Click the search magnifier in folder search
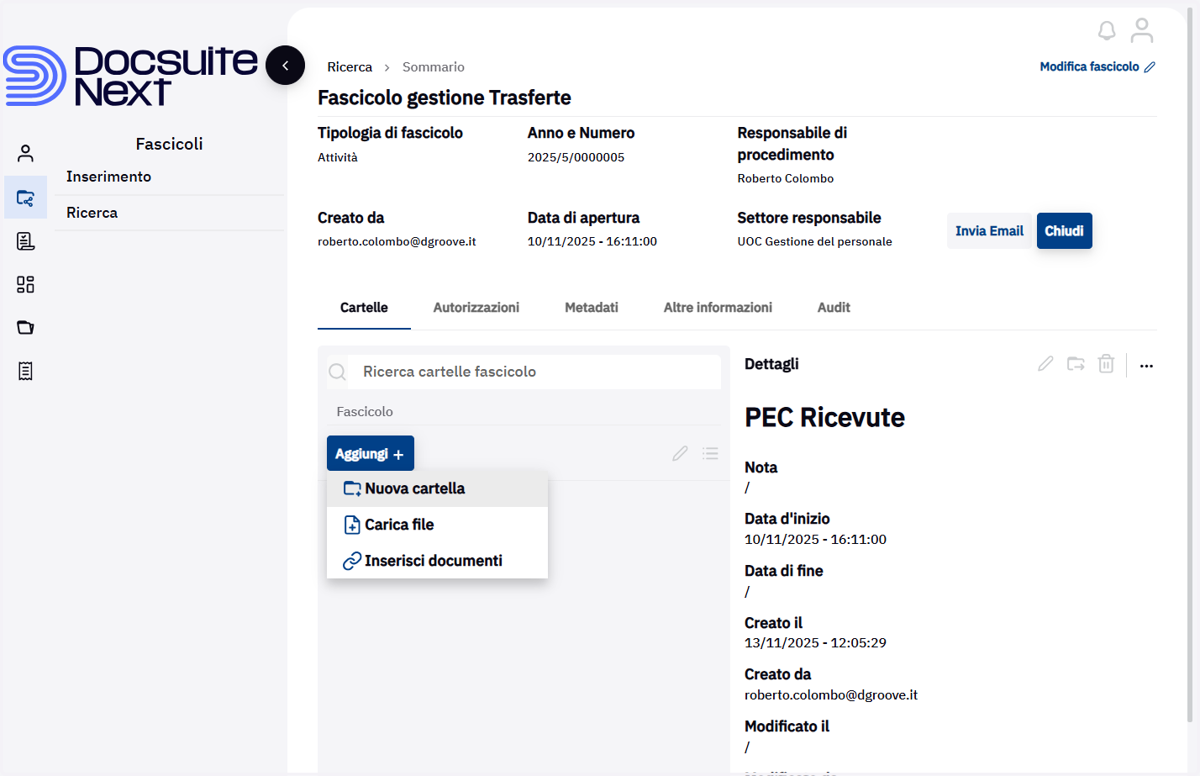Screen dimensions: 1200x776 click(x=338, y=372)
